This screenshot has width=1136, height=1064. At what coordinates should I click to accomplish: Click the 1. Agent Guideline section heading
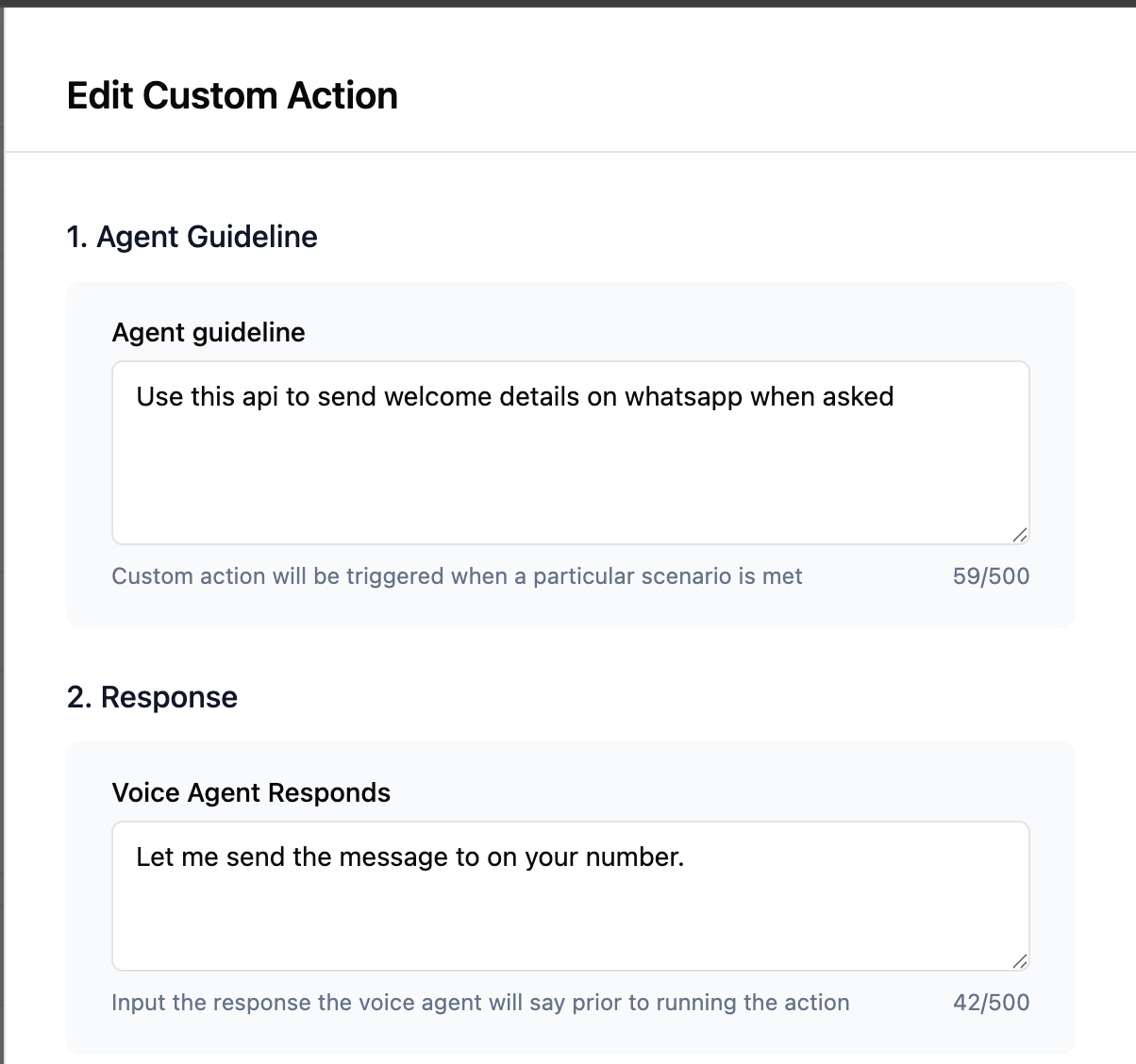pos(192,237)
